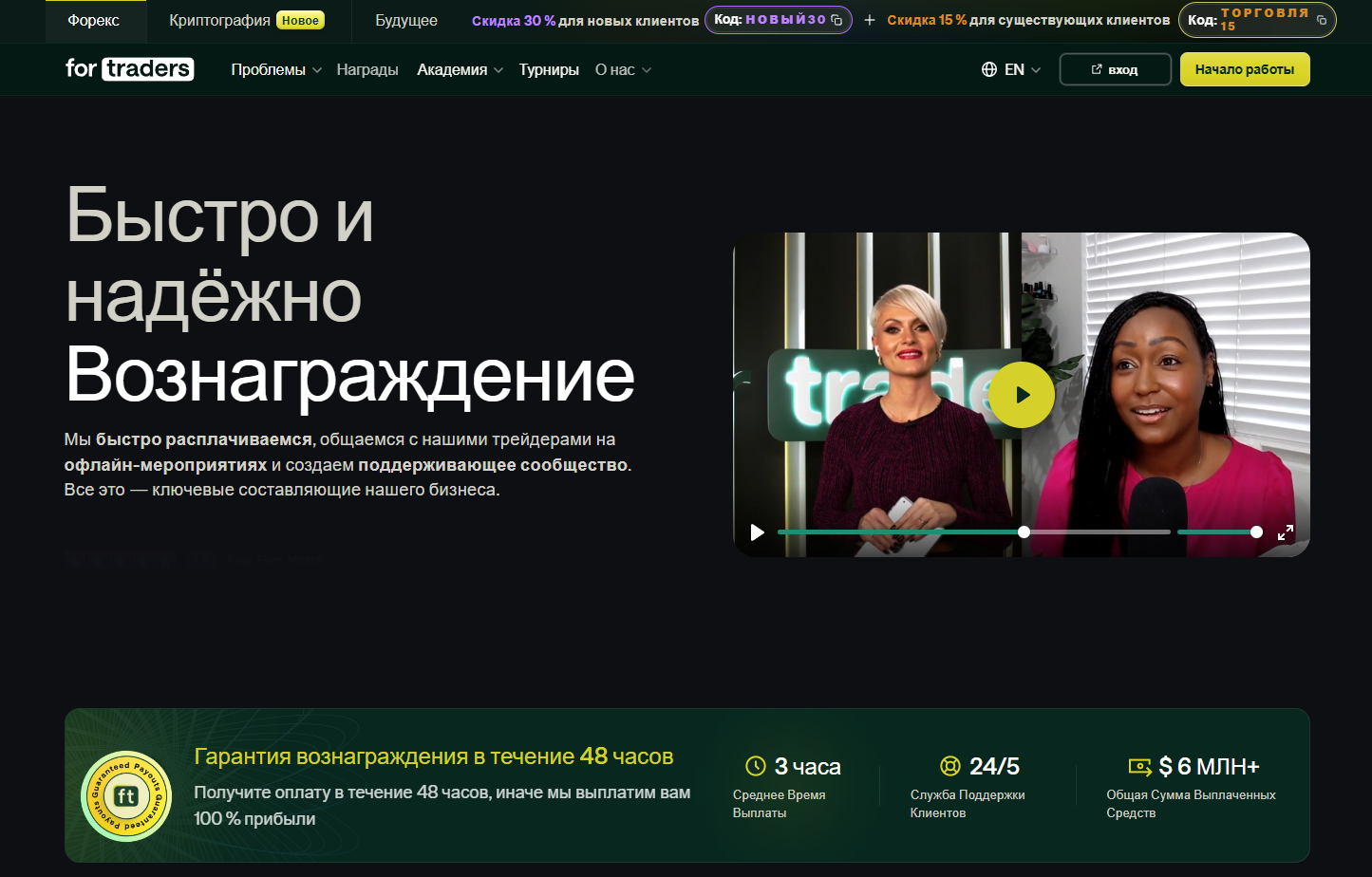1372x877 pixels.
Task: Copy the НОВЫЙ30 promo code
Action: [836, 20]
